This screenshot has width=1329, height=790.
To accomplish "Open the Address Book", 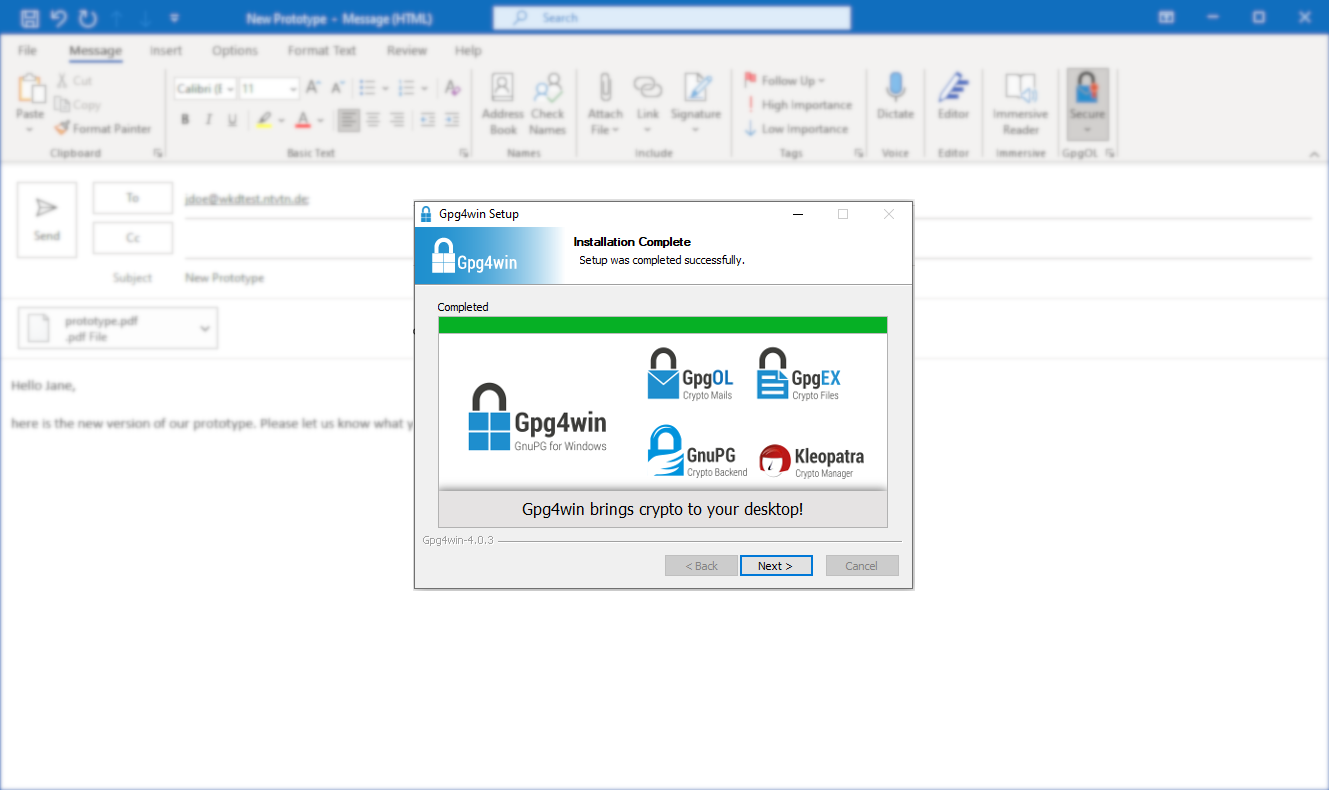I will coord(502,103).
